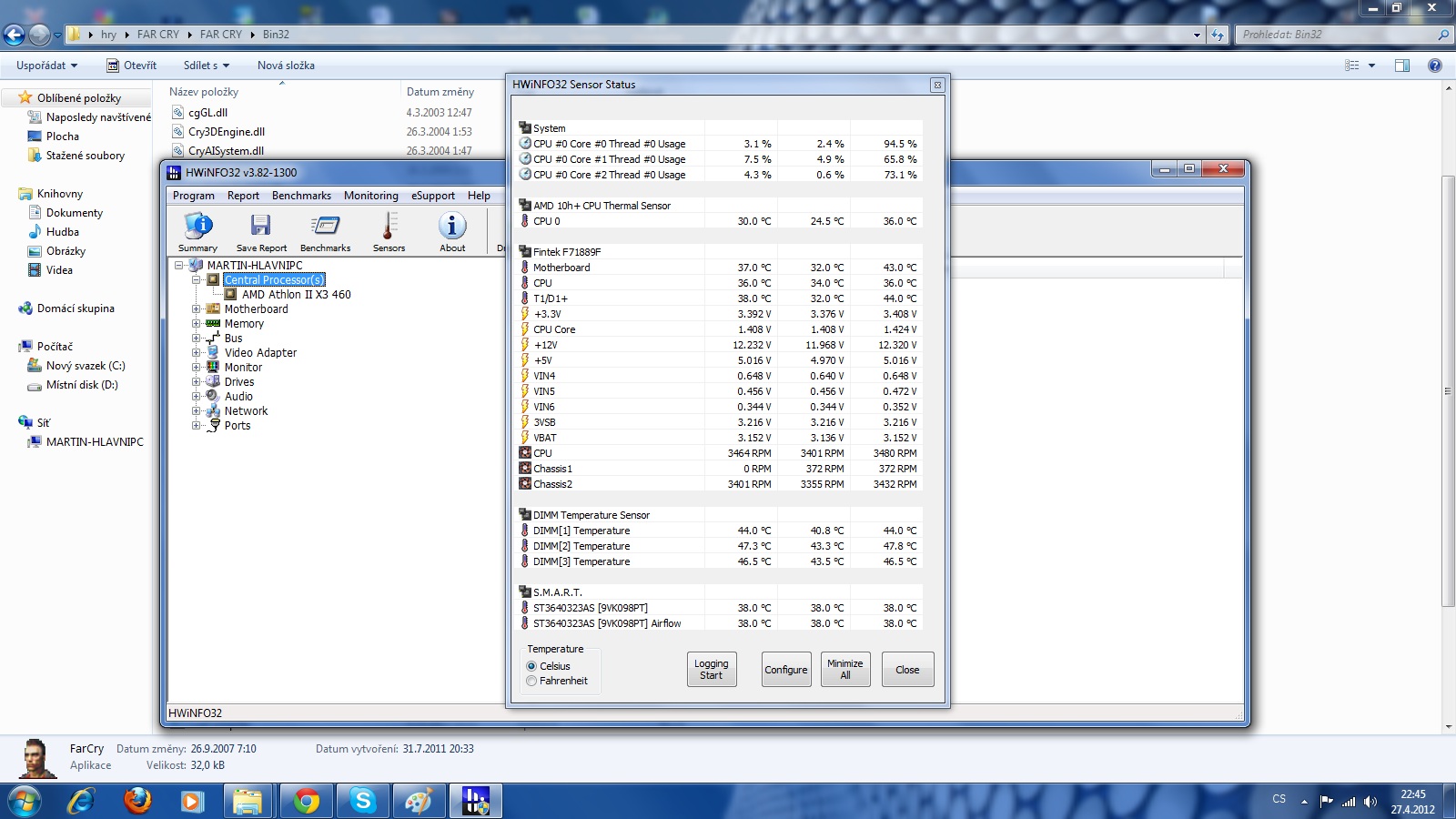Click the Save Report toolbar icon
The height and width of the screenshot is (819, 1456).
coord(261,232)
